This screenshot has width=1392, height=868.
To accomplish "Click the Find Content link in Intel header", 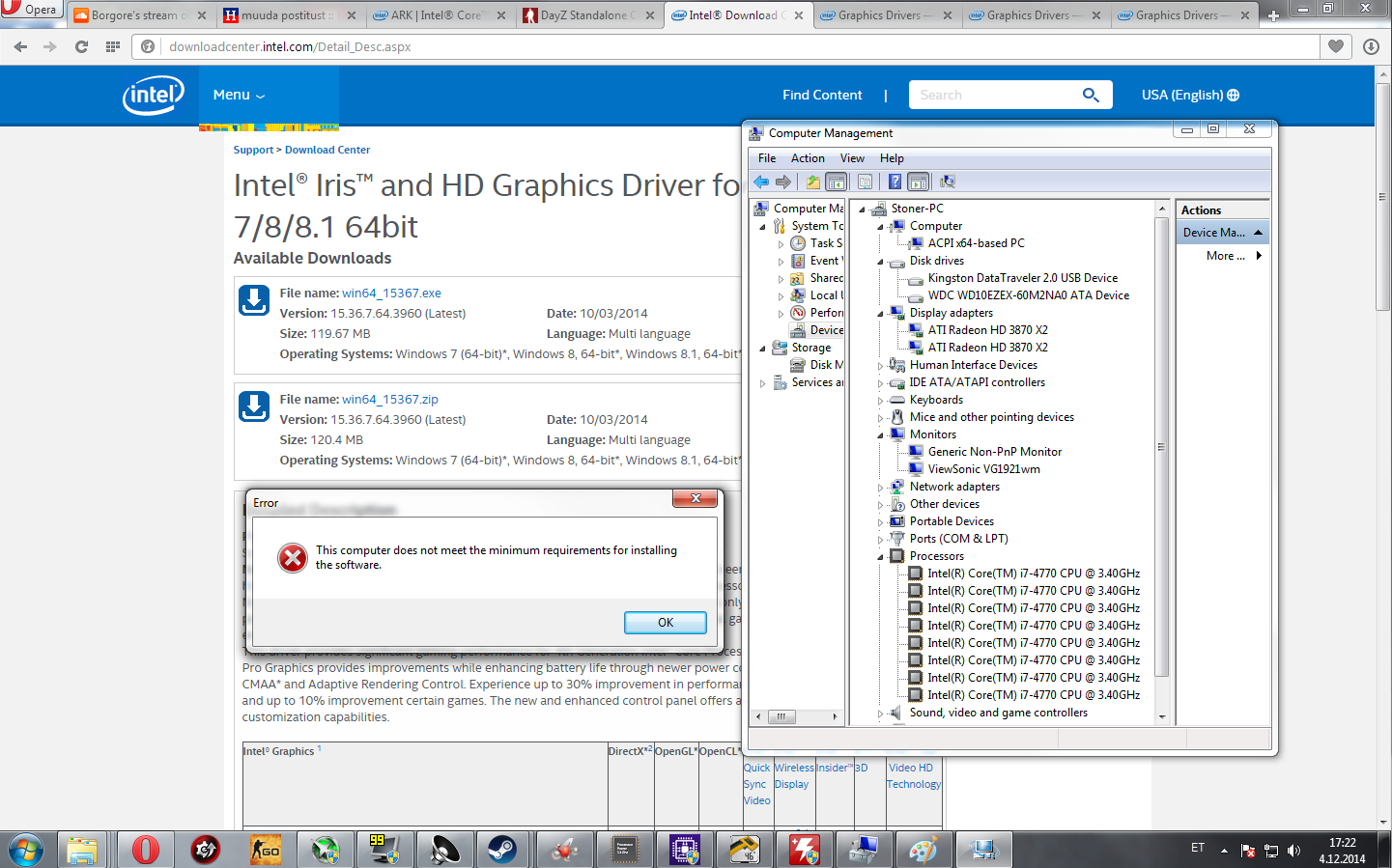I will click(822, 95).
